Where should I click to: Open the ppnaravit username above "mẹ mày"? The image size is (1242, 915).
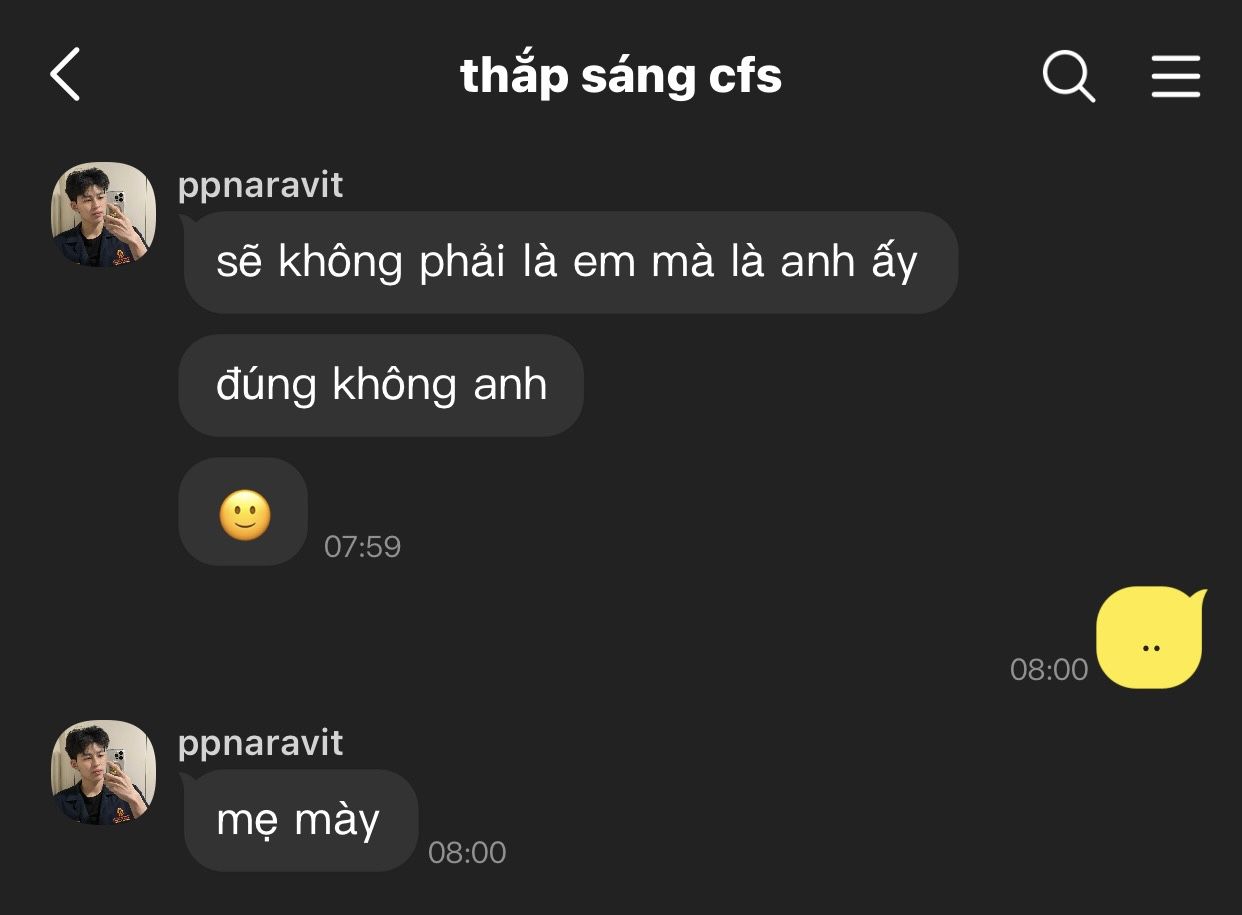click(x=260, y=743)
